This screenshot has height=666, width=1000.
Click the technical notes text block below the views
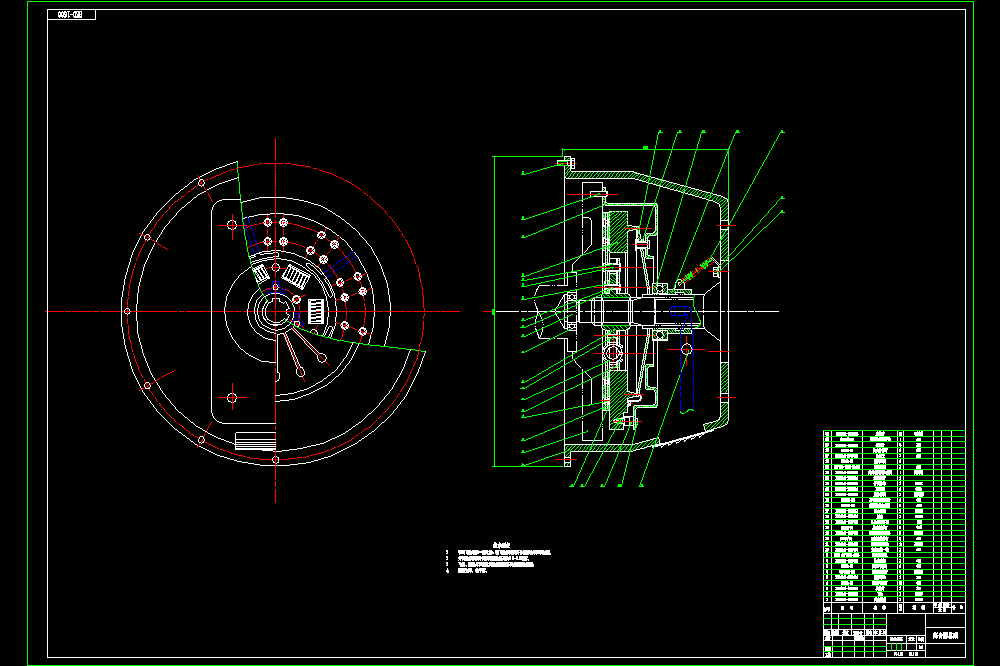coord(498,558)
